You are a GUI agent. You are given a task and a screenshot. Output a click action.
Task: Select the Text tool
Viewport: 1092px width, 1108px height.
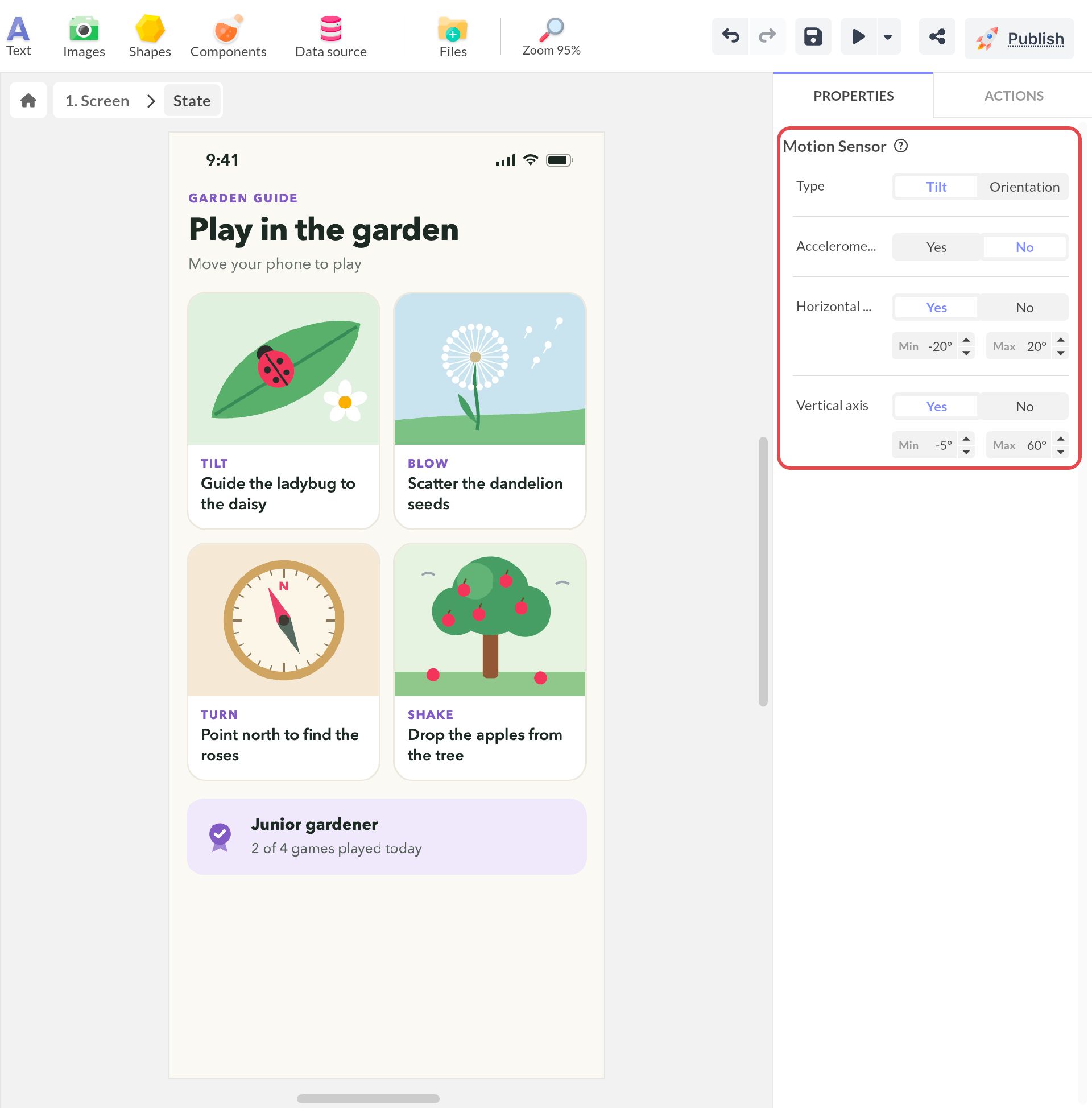[18, 37]
